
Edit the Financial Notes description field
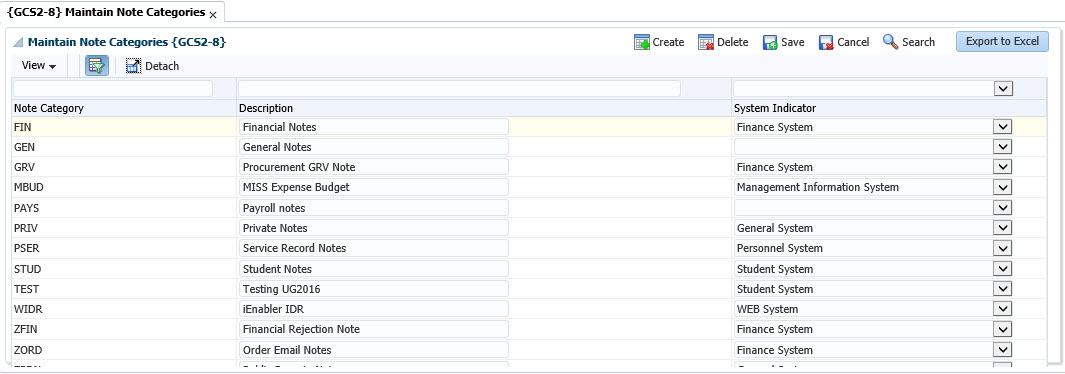coord(374,127)
